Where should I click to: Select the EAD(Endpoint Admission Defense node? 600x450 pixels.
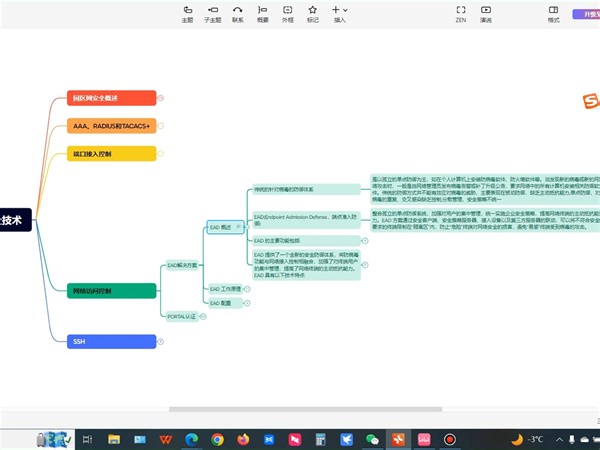[307, 220]
